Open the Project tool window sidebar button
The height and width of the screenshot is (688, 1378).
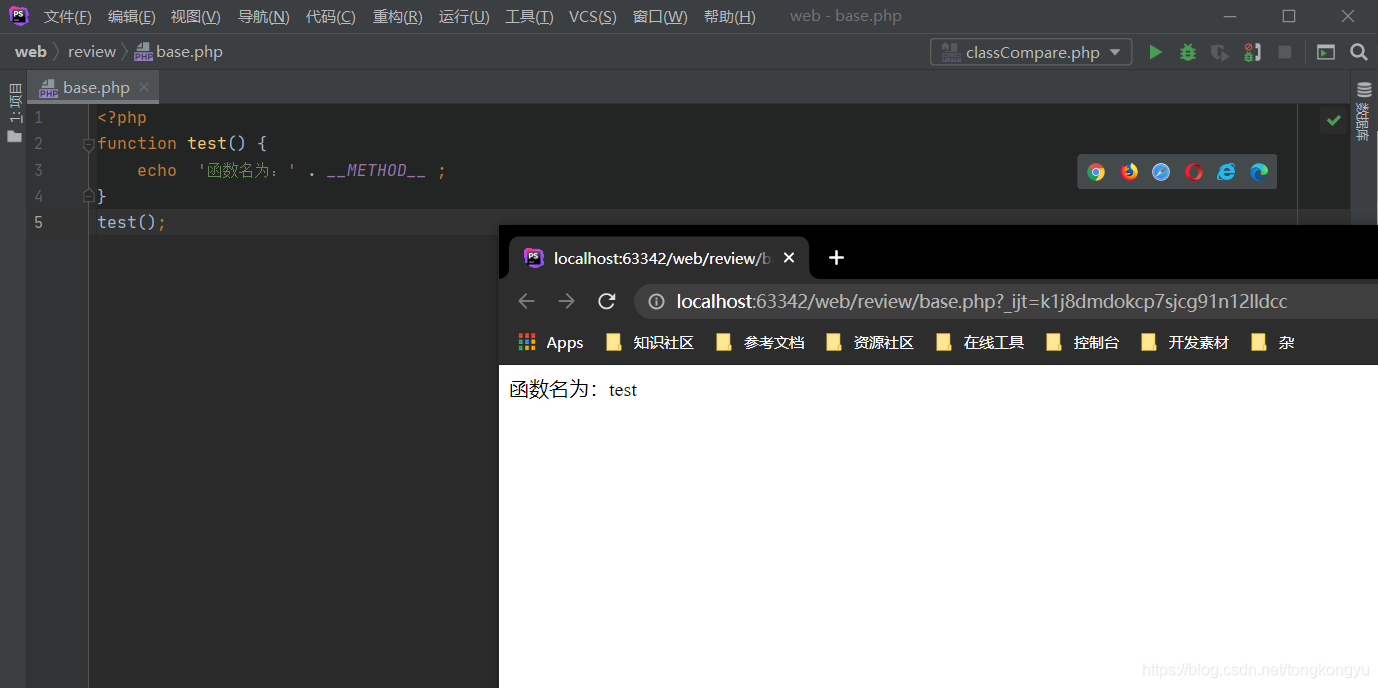coord(14,112)
